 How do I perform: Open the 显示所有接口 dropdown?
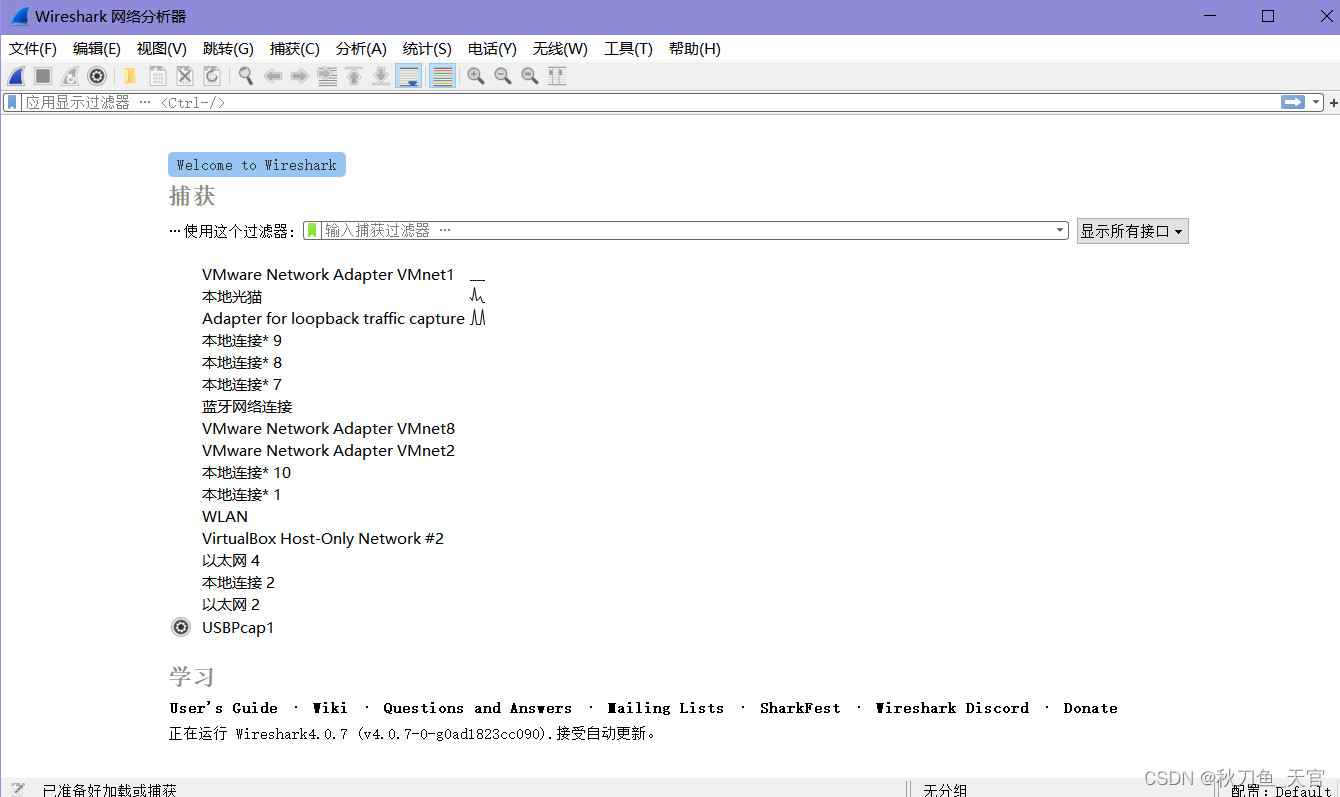tap(1132, 231)
